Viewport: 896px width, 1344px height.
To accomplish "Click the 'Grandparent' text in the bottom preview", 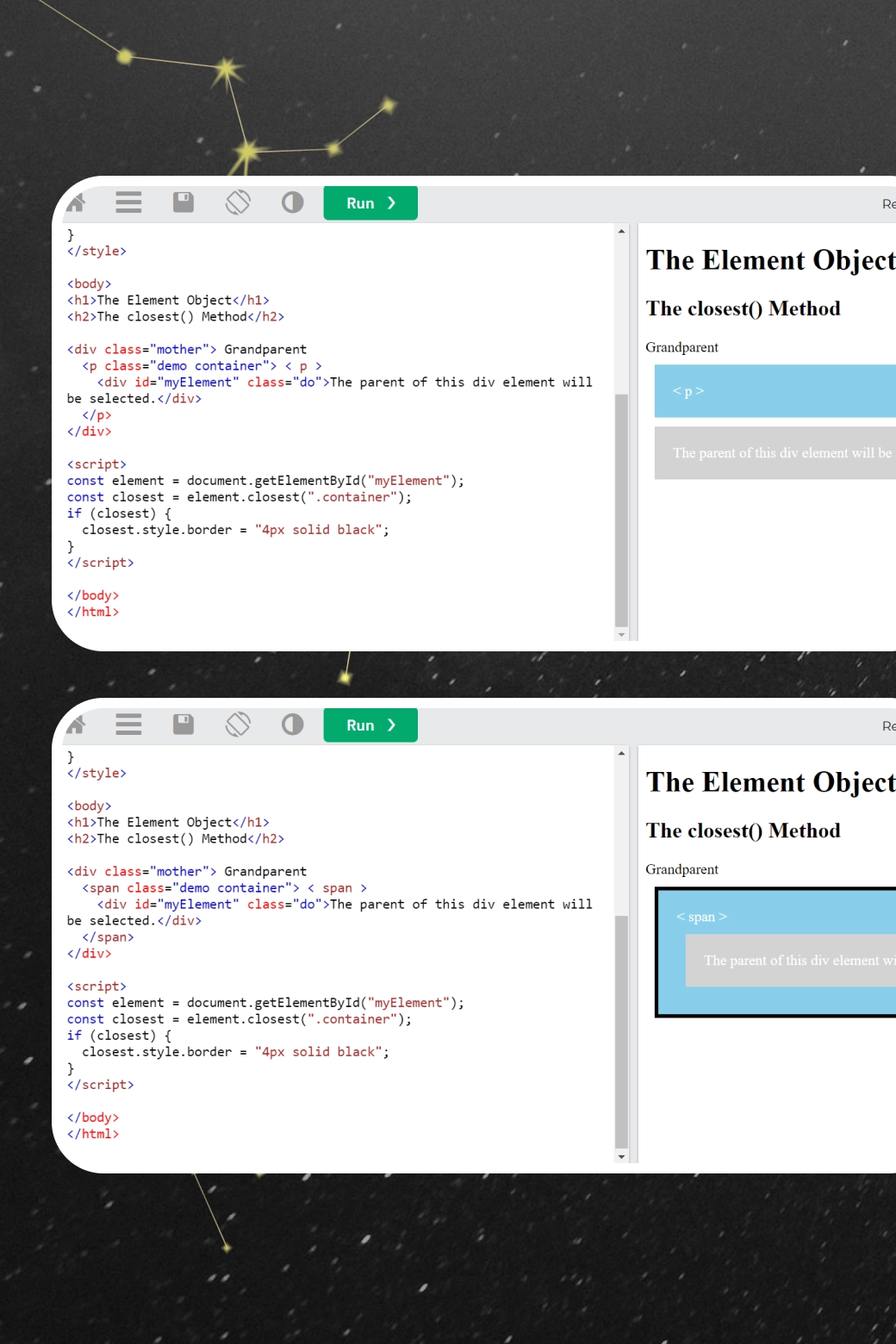I will point(681,869).
